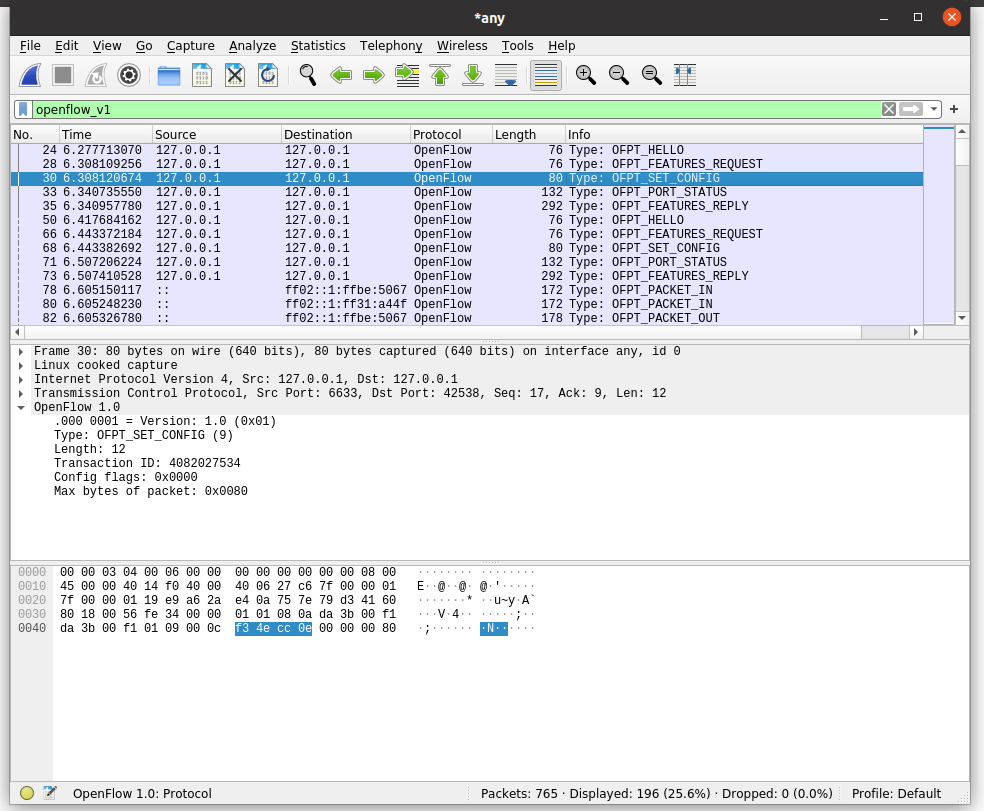Screen dimensions: 984x811
Task: Select packet 35 OFPT_FEATURES_REPLY row
Action: click(467, 206)
